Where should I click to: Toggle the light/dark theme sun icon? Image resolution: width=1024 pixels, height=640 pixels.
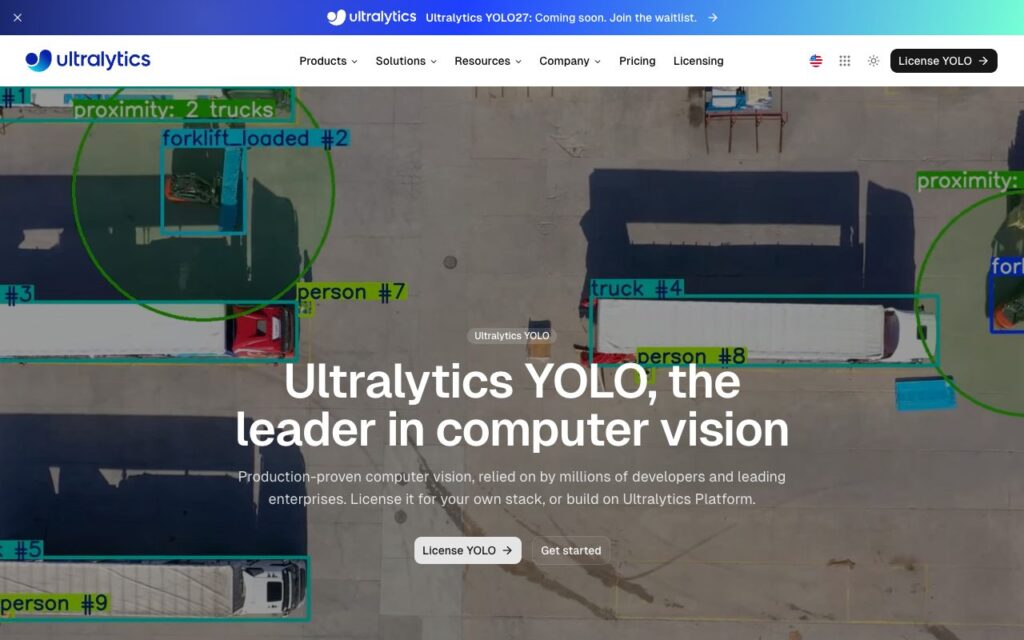pos(873,61)
